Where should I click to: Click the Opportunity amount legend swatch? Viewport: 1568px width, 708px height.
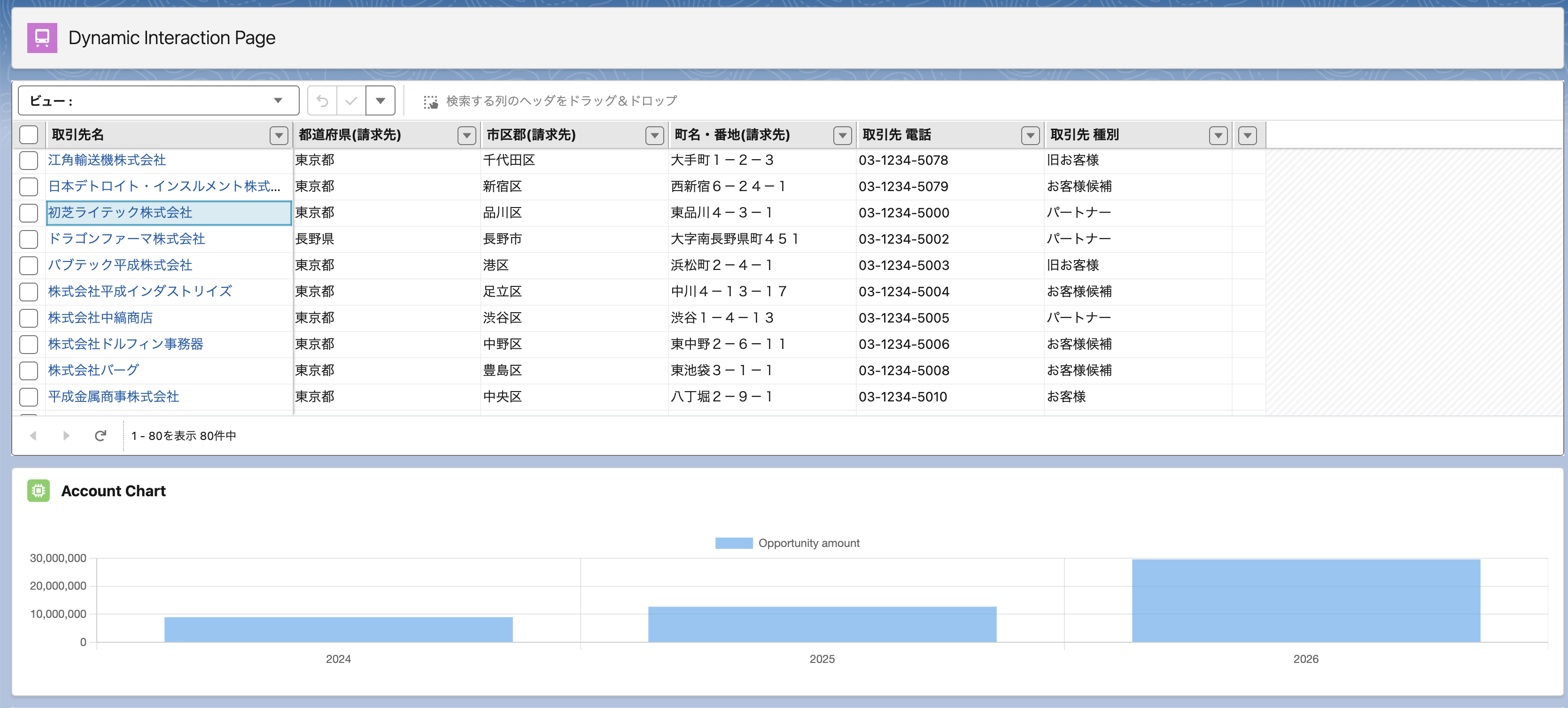click(x=733, y=543)
